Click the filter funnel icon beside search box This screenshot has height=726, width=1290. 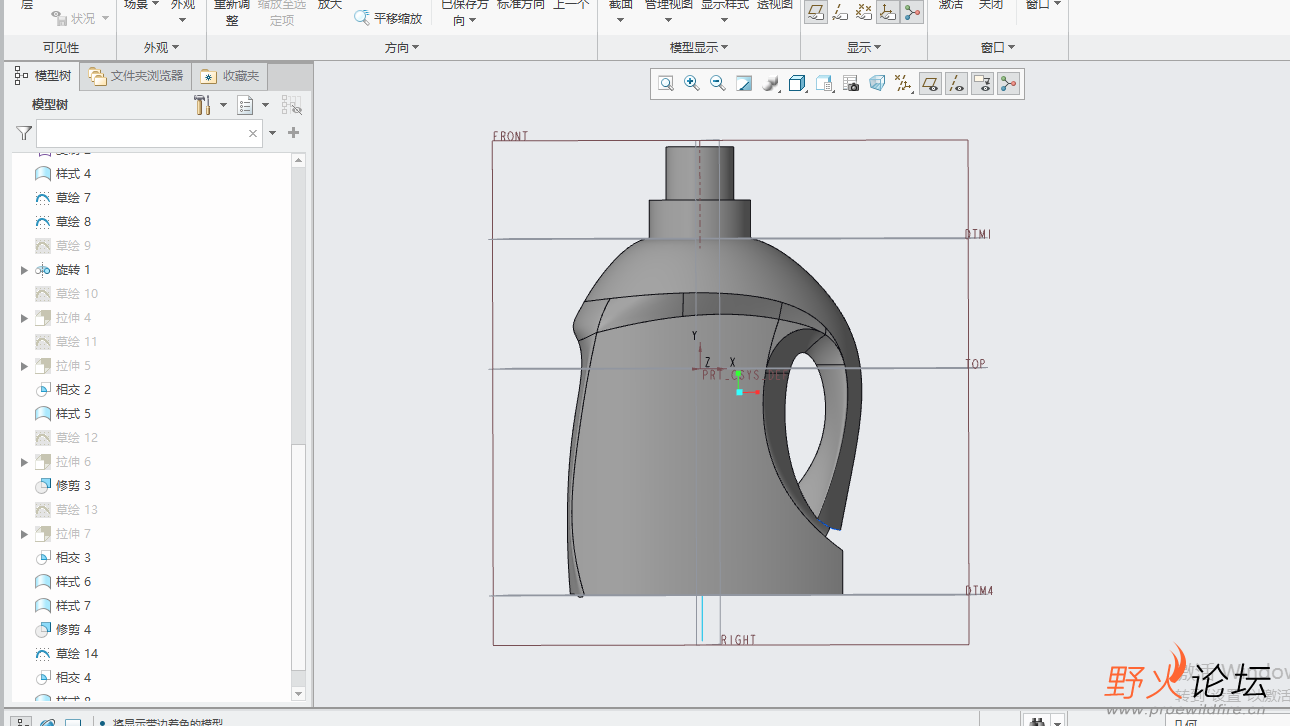[24, 133]
